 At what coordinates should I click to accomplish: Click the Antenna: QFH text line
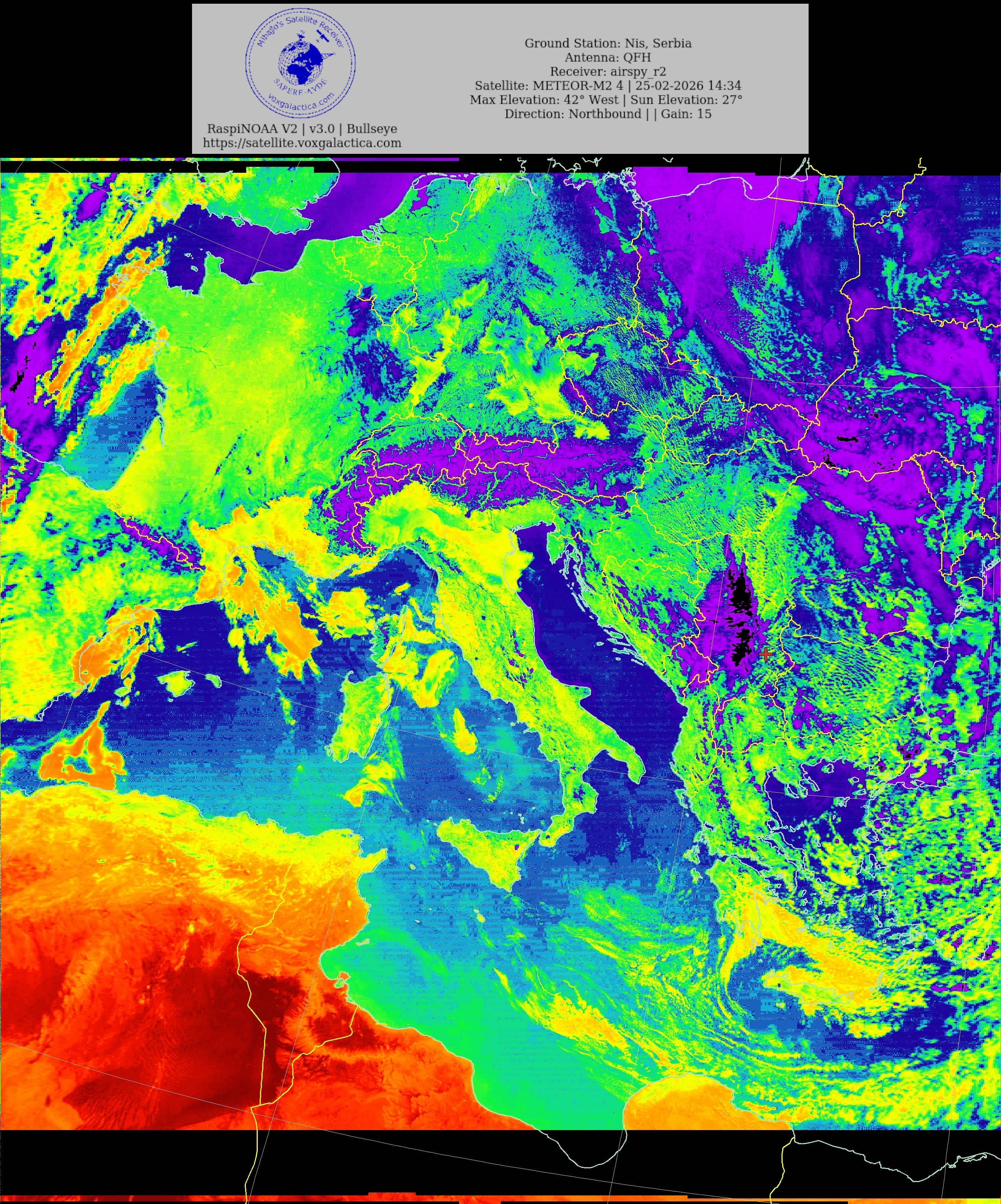point(608,57)
